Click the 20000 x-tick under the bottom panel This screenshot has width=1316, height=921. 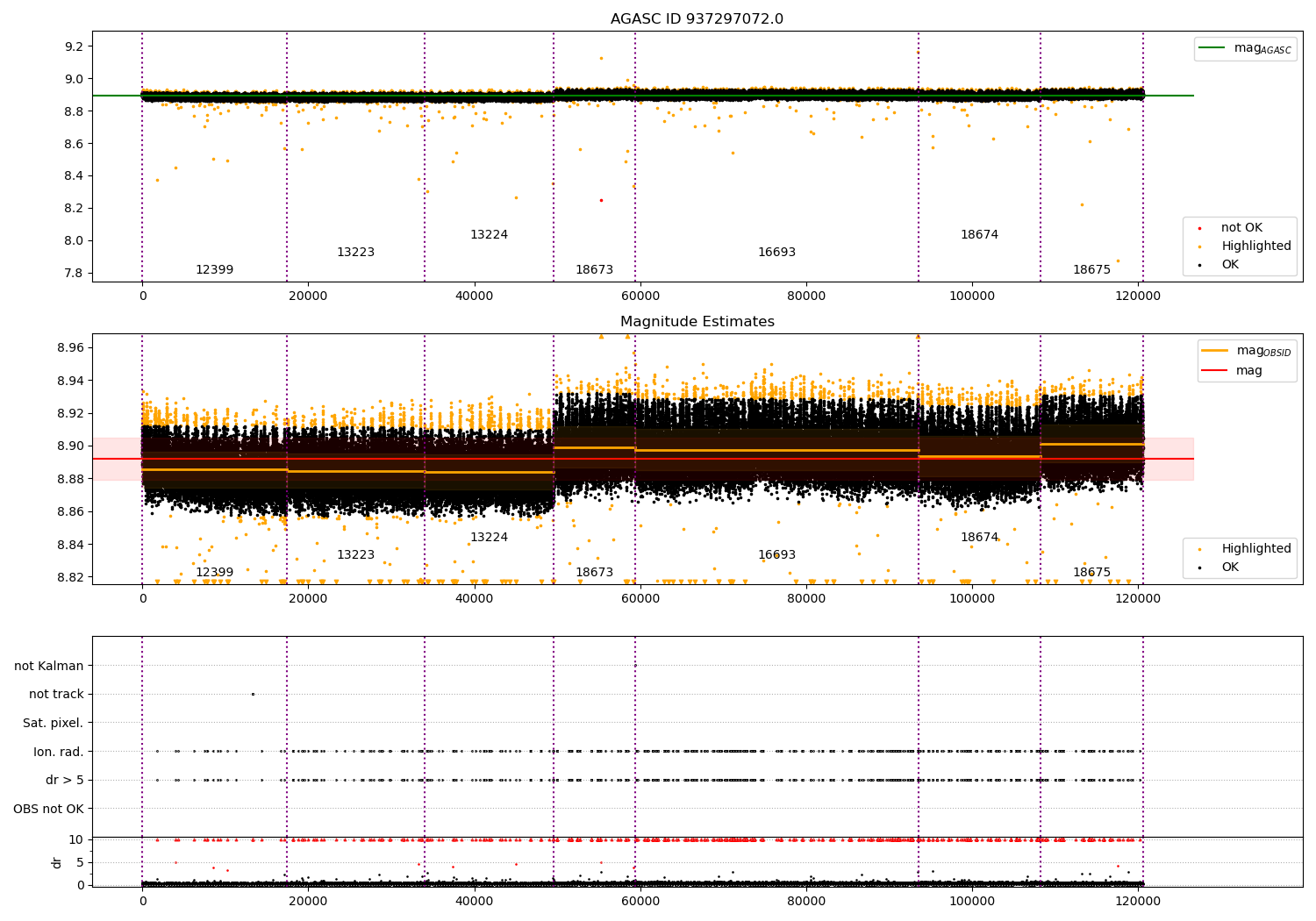tap(309, 902)
